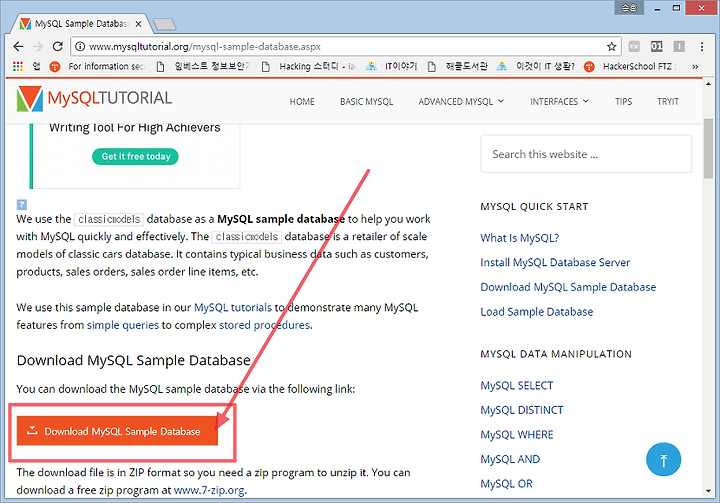Click orange Download MySQL Sample Database button
Viewport: 720px width, 503px height.
(117, 431)
